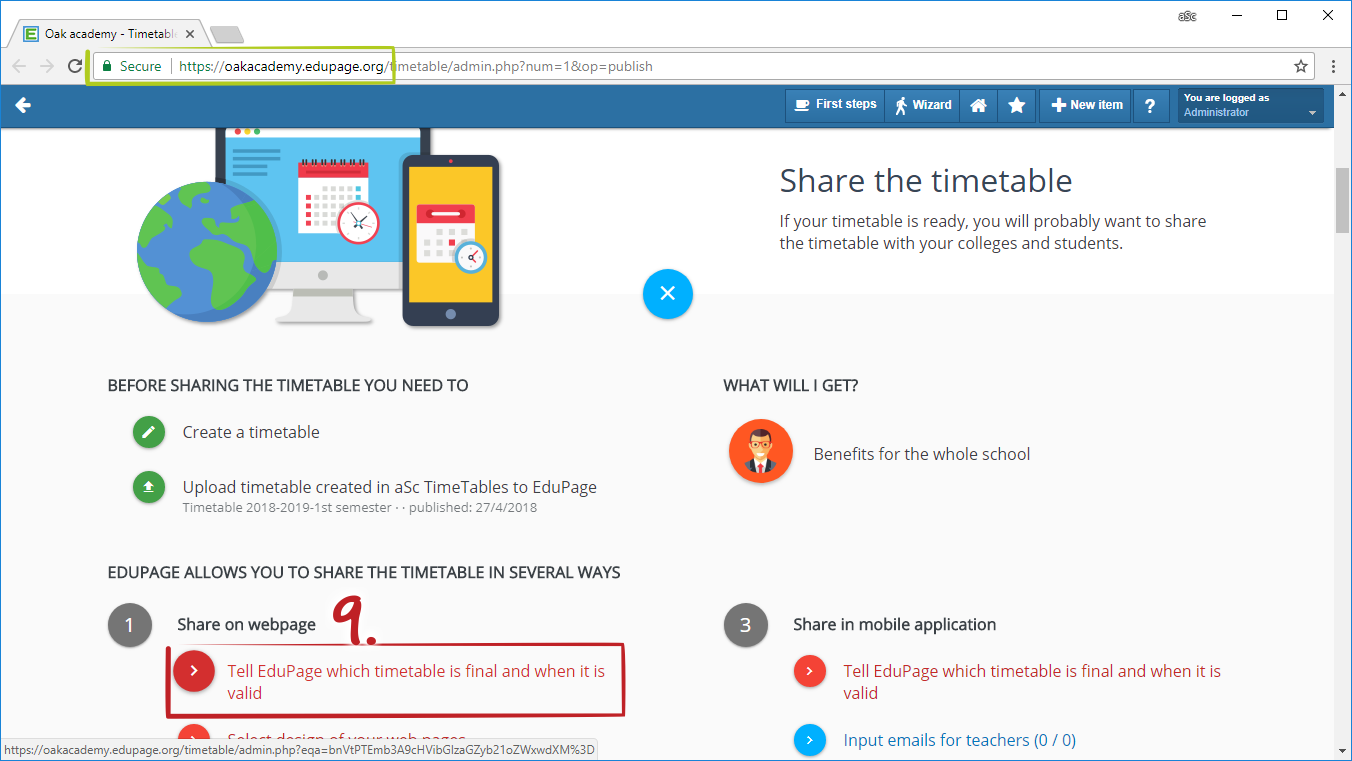The image size is (1352, 761).
Task: Click the star favorites icon in toolbar
Action: click(x=1016, y=105)
